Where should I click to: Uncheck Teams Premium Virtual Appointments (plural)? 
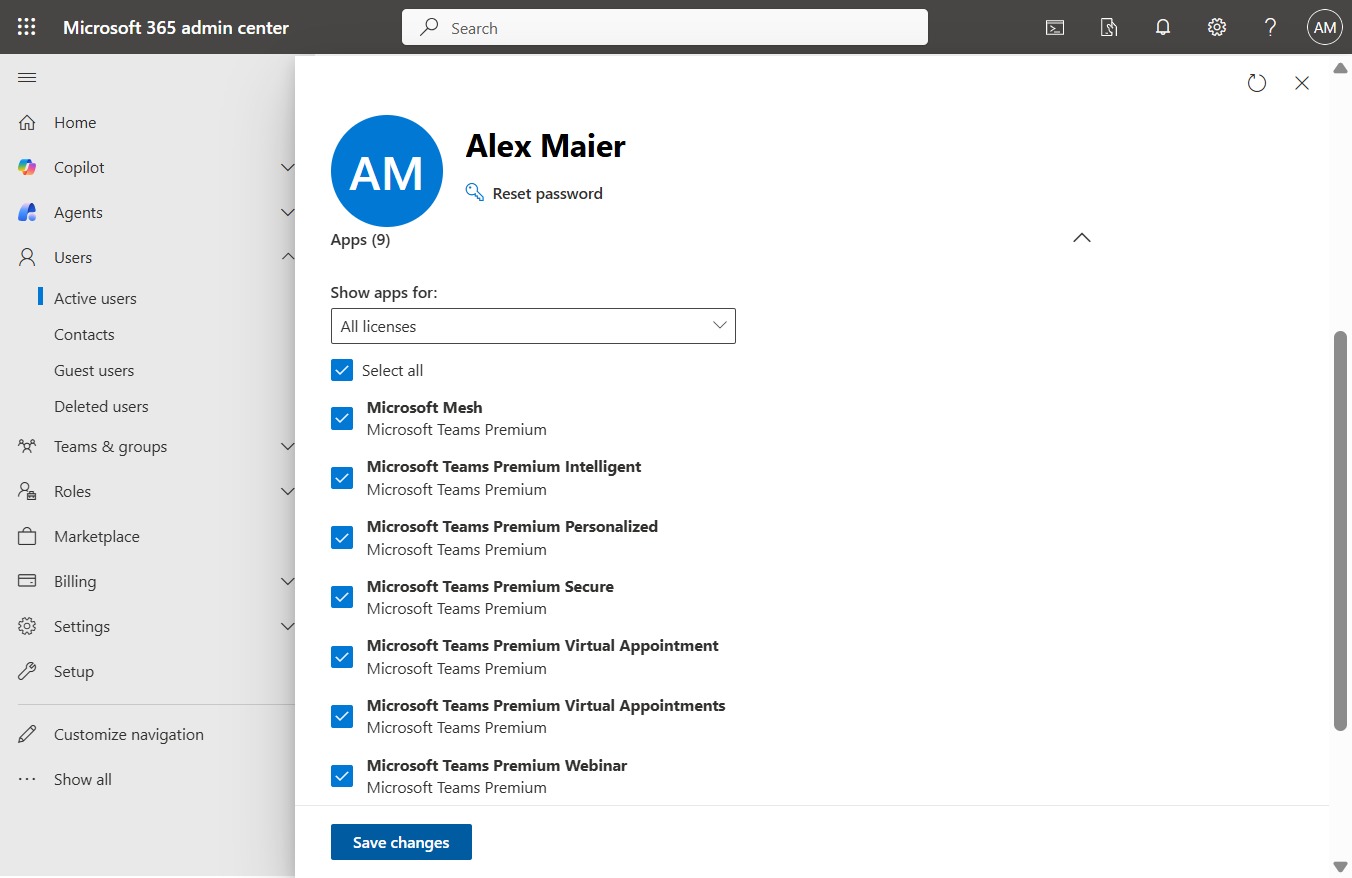(342, 716)
